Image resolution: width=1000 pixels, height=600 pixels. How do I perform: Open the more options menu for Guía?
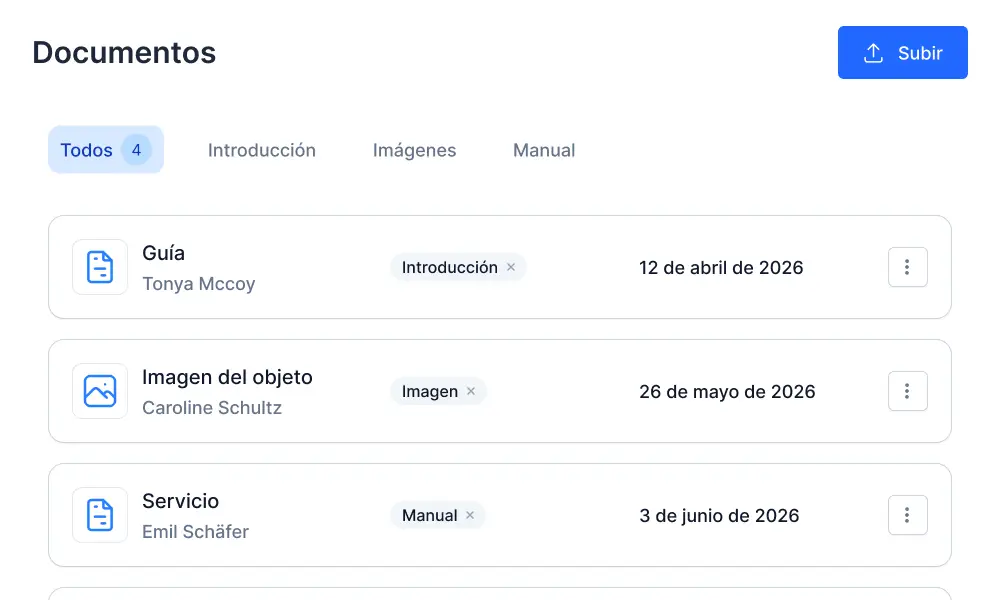[x=907, y=267]
